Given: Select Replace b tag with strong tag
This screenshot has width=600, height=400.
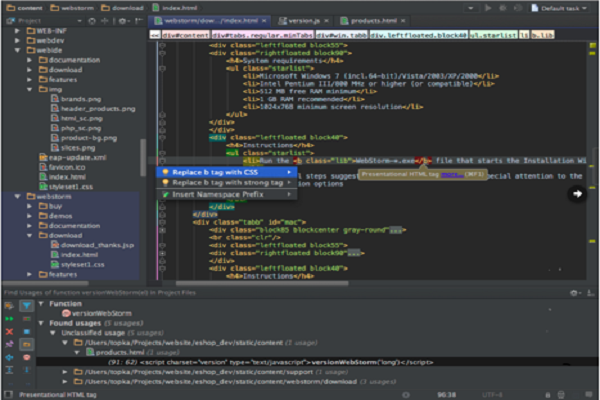Looking at the screenshot, I should pos(225,183).
